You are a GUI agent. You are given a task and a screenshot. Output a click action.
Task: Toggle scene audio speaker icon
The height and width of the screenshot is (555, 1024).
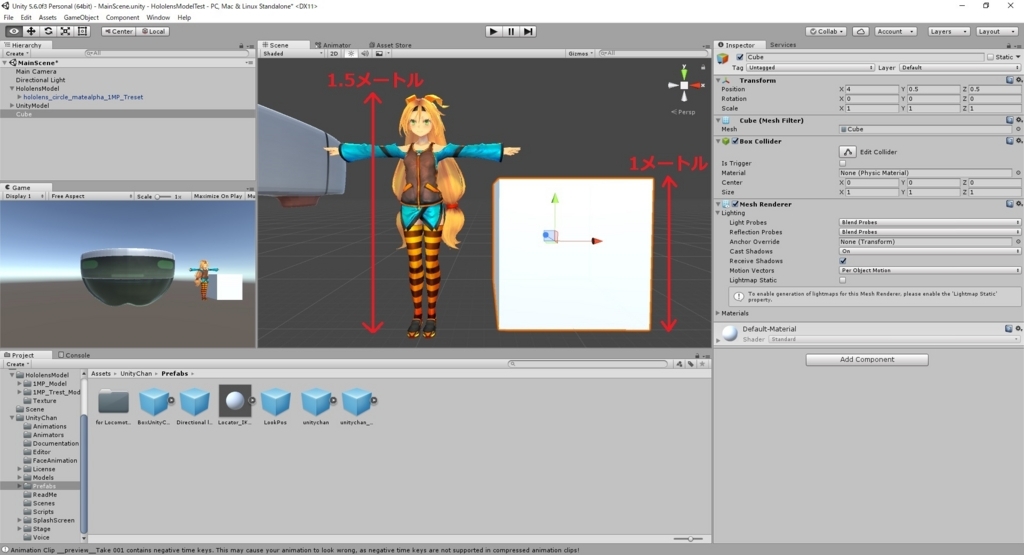pos(365,54)
